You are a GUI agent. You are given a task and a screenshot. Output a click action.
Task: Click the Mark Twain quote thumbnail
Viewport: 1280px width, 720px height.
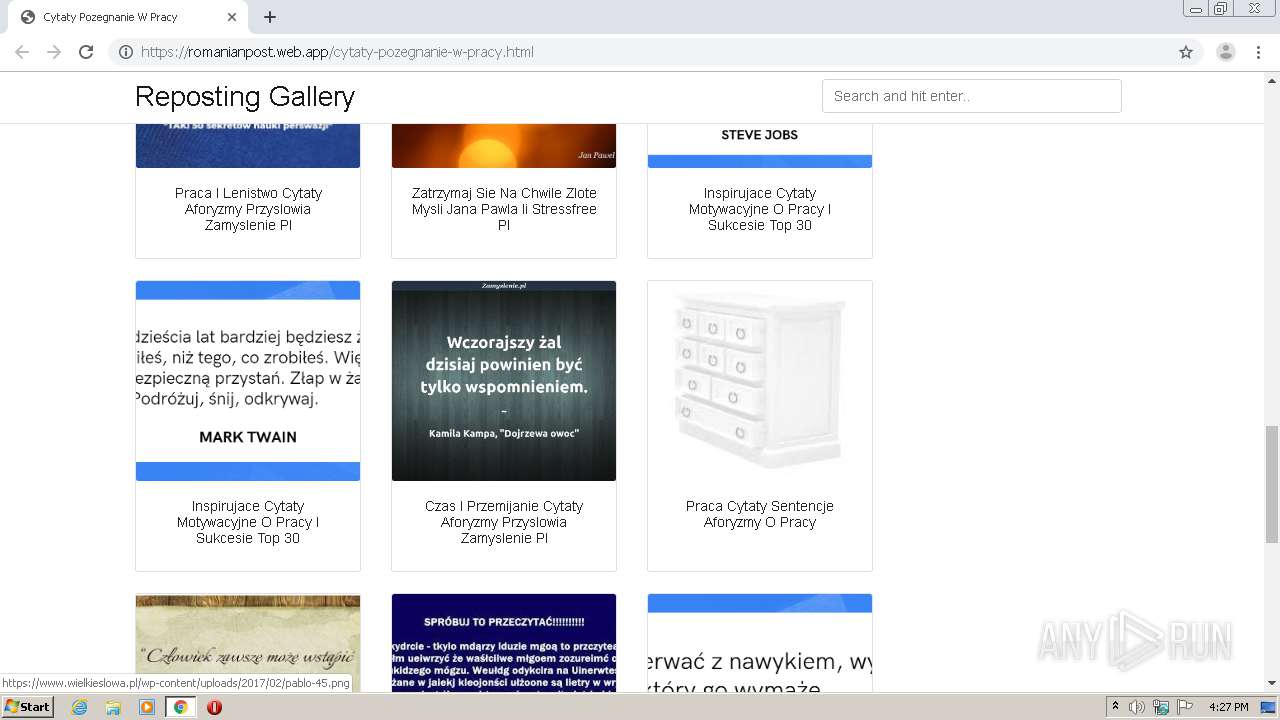click(248, 381)
